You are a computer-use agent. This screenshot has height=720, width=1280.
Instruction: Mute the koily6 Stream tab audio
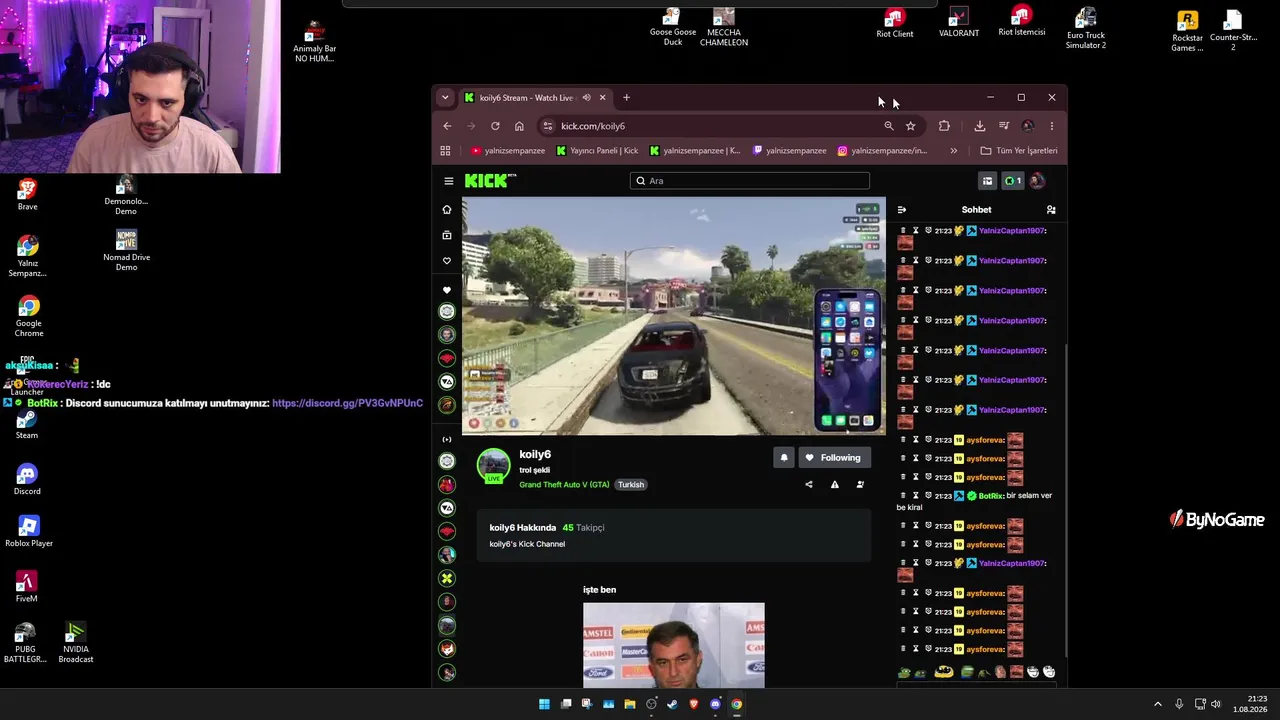tap(587, 98)
